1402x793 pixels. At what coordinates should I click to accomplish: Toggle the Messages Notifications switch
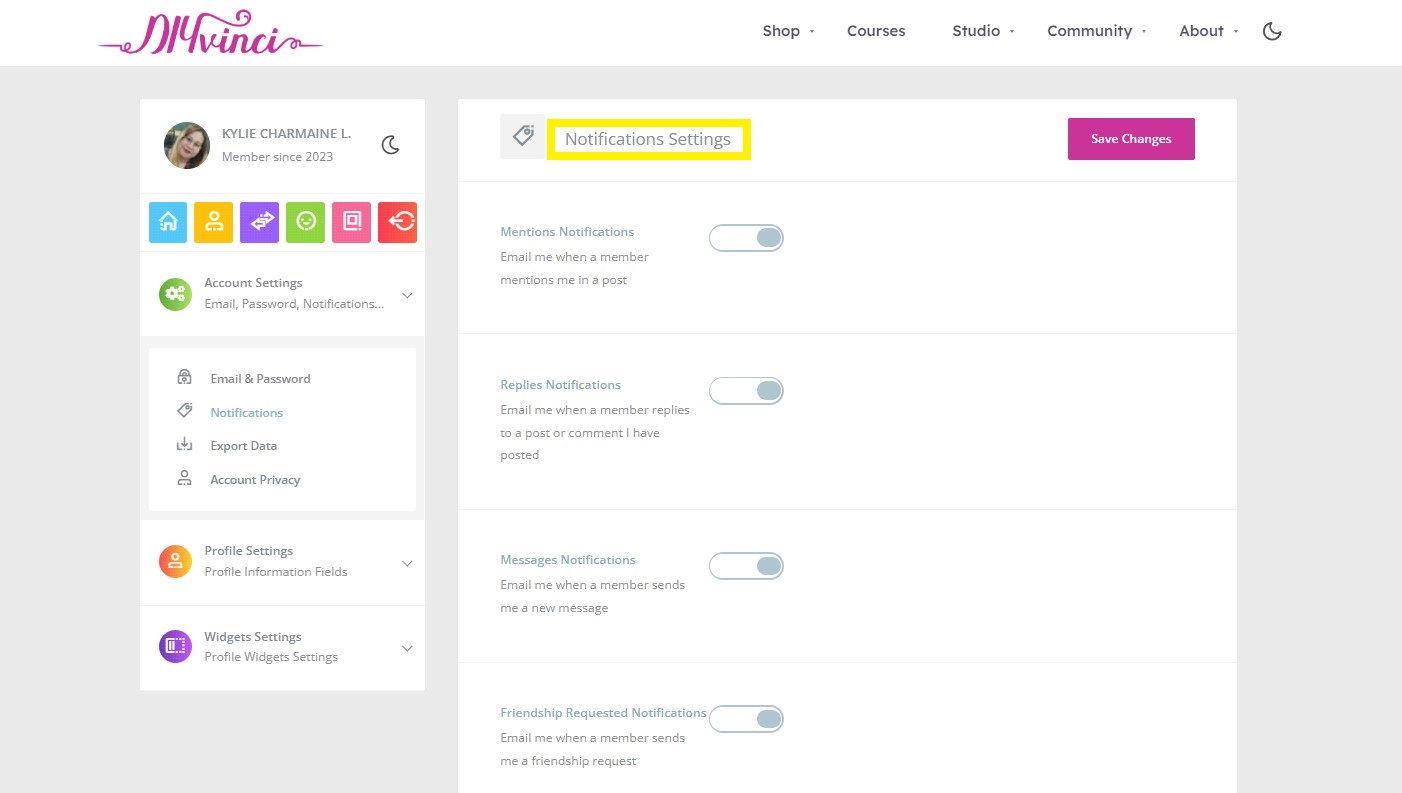coord(746,566)
